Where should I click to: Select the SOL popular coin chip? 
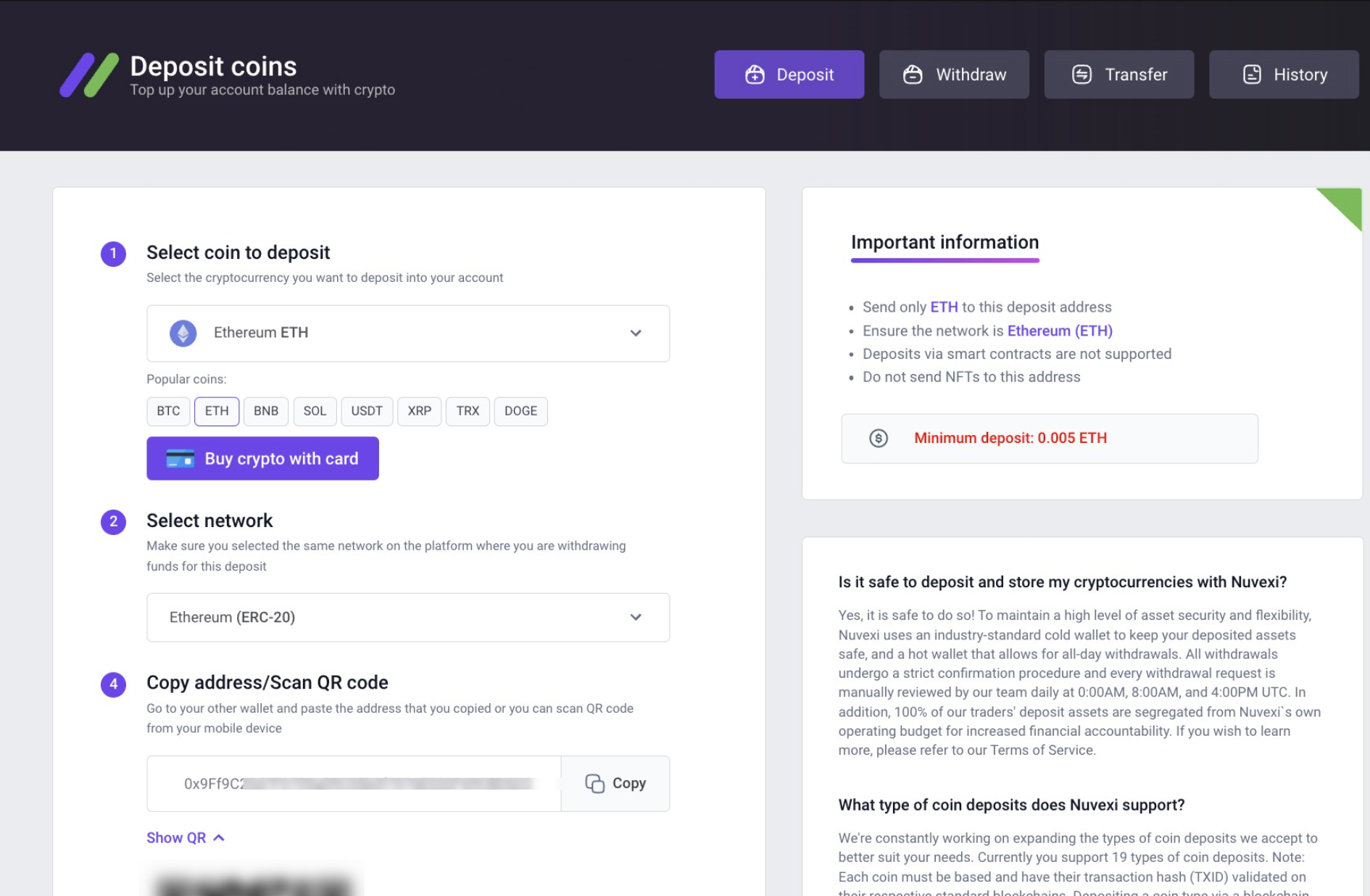click(315, 411)
